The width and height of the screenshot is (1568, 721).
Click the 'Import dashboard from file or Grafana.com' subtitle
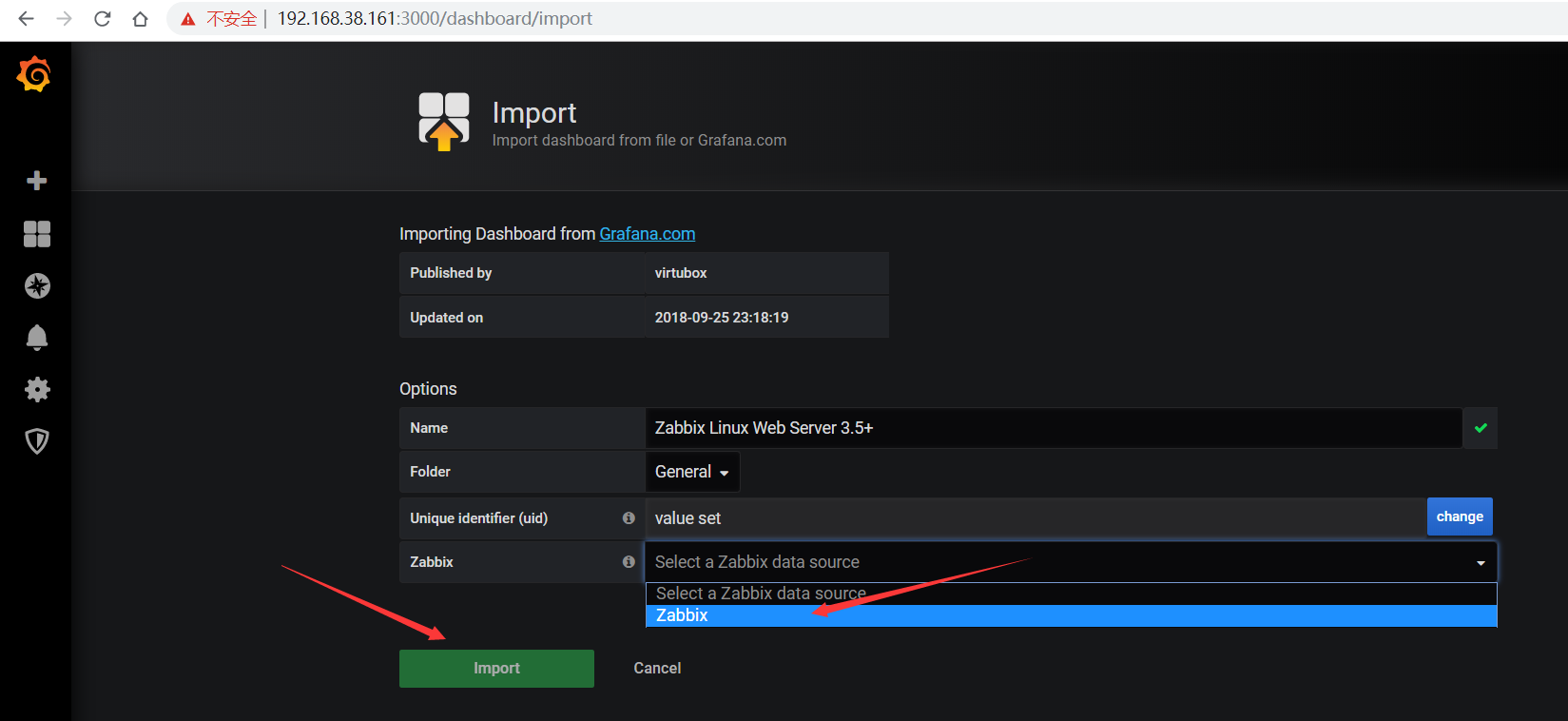(639, 141)
